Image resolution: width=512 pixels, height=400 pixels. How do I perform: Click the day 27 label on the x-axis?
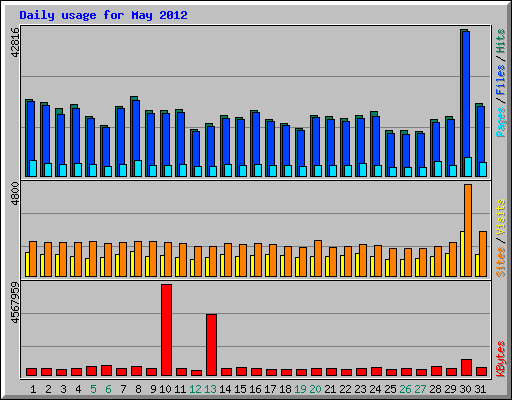[420, 389]
